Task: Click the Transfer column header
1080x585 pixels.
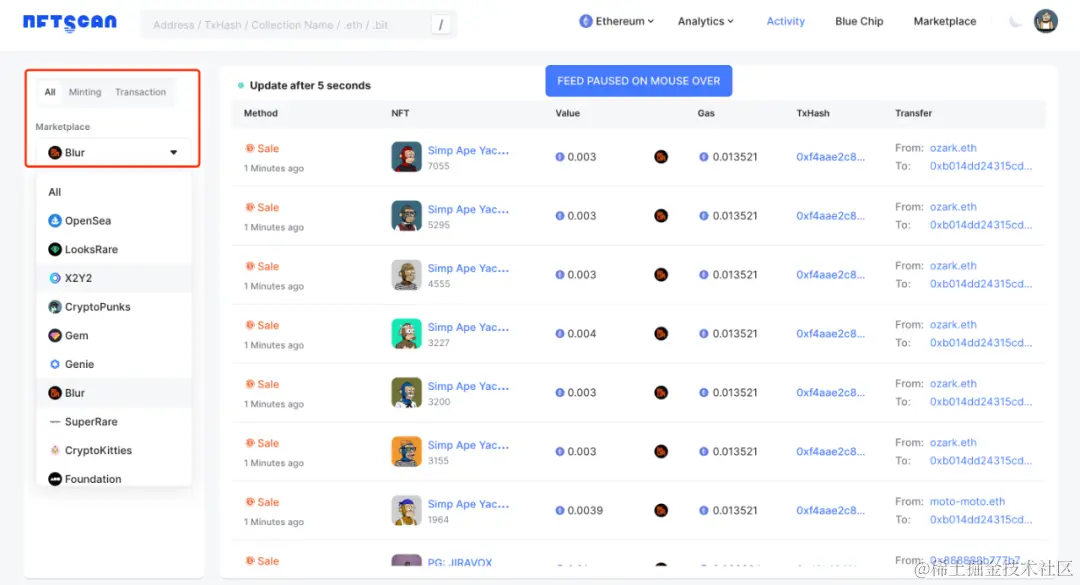Action: point(913,113)
